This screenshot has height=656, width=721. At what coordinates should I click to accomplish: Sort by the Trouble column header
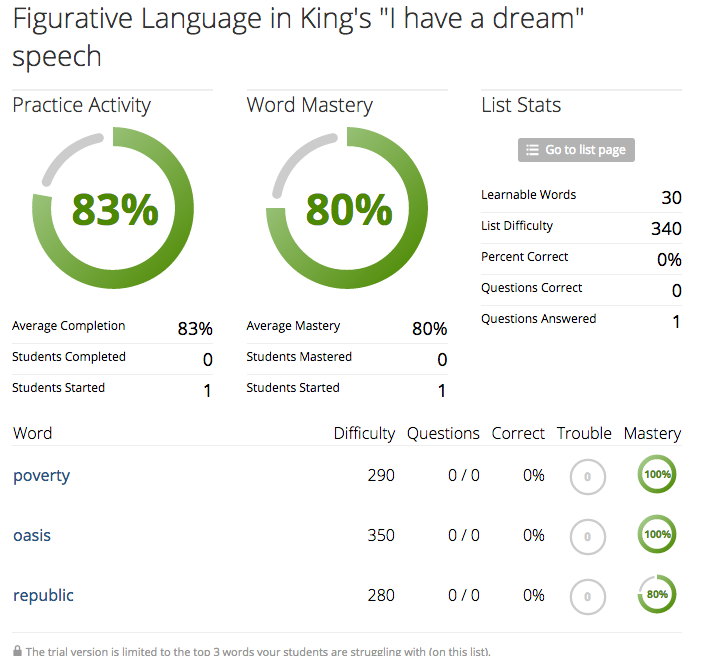(x=584, y=433)
